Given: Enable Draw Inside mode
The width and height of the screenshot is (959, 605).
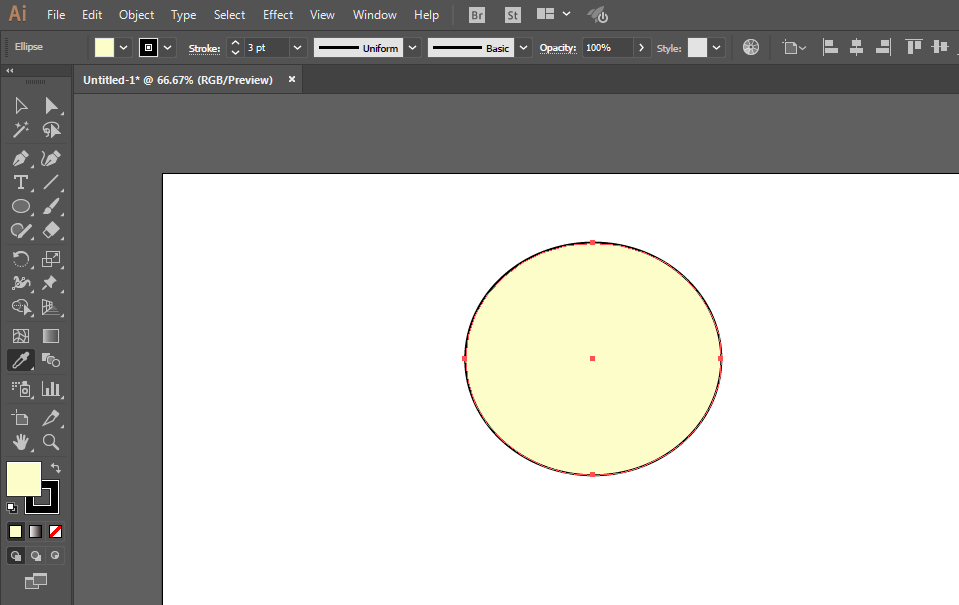Looking at the screenshot, I should 56,555.
